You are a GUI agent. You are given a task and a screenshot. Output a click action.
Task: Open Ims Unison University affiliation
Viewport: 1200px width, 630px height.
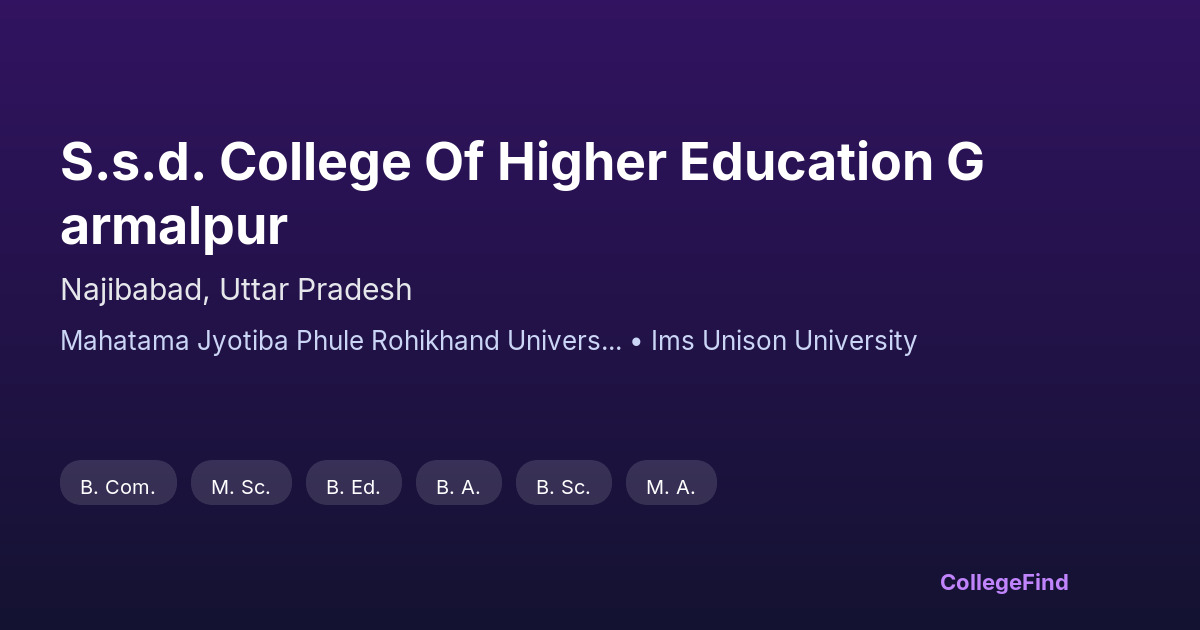(x=784, y=341)
